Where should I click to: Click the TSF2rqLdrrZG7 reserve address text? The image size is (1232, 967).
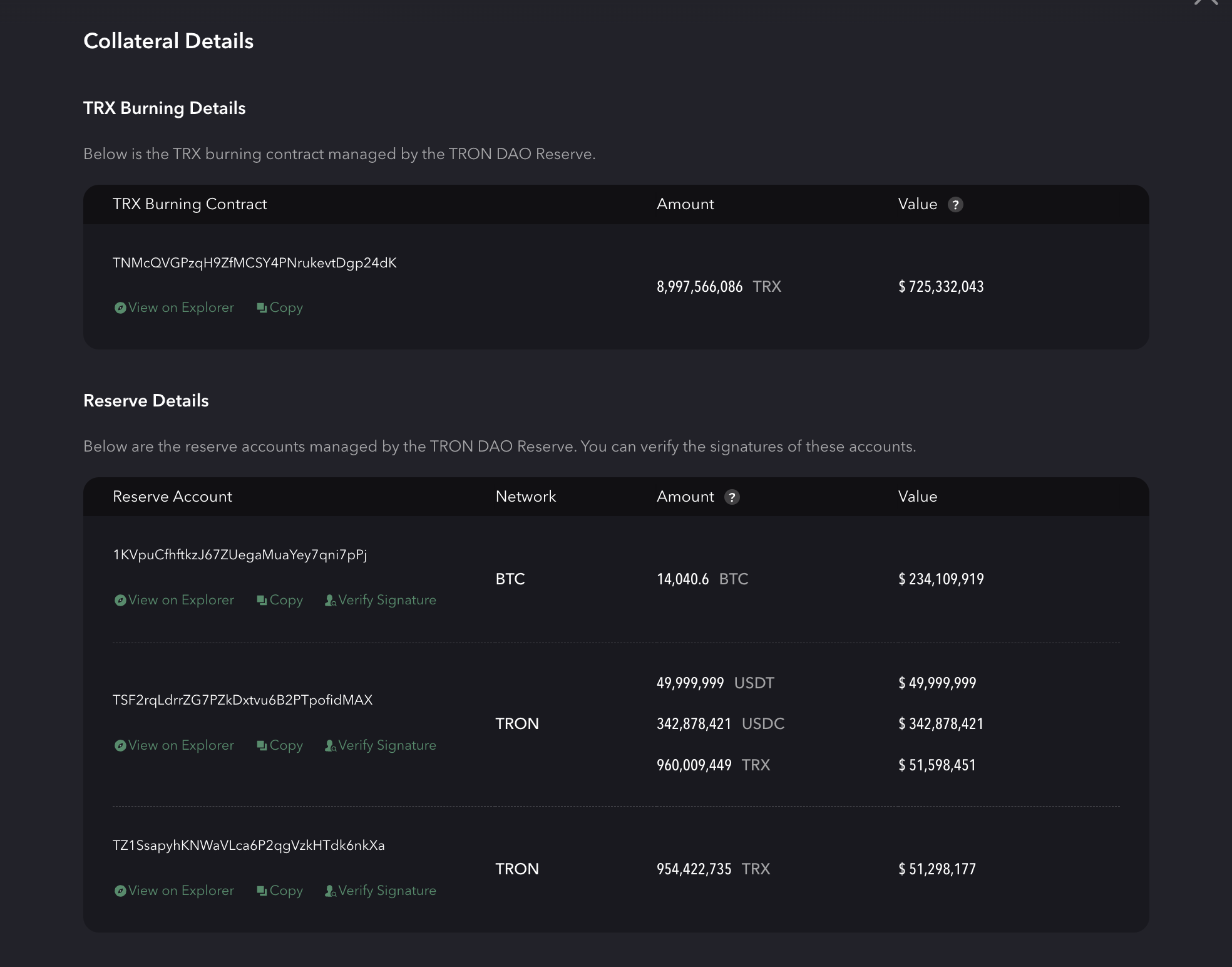[x=242, y=700]
